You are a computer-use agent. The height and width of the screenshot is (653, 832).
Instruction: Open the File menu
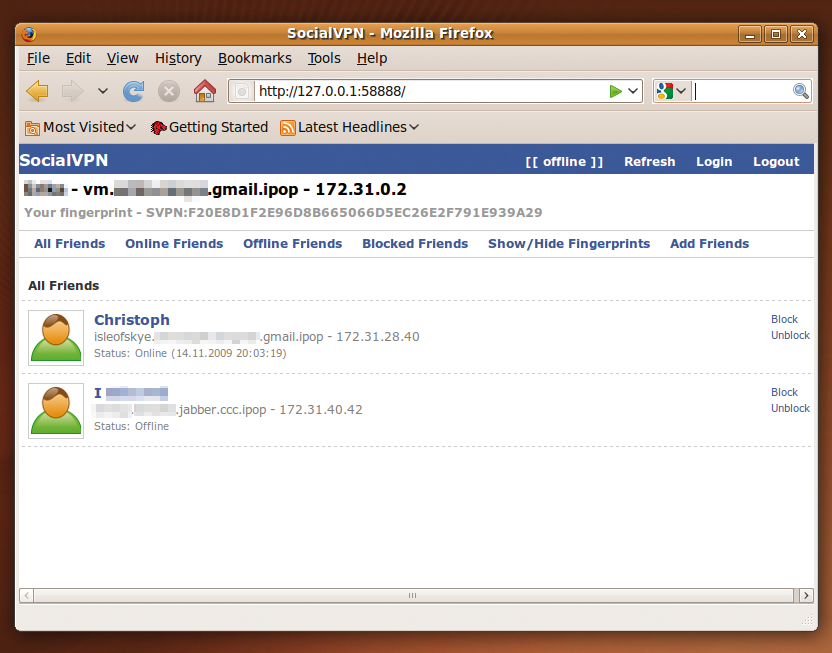click(x=38, y=58)
